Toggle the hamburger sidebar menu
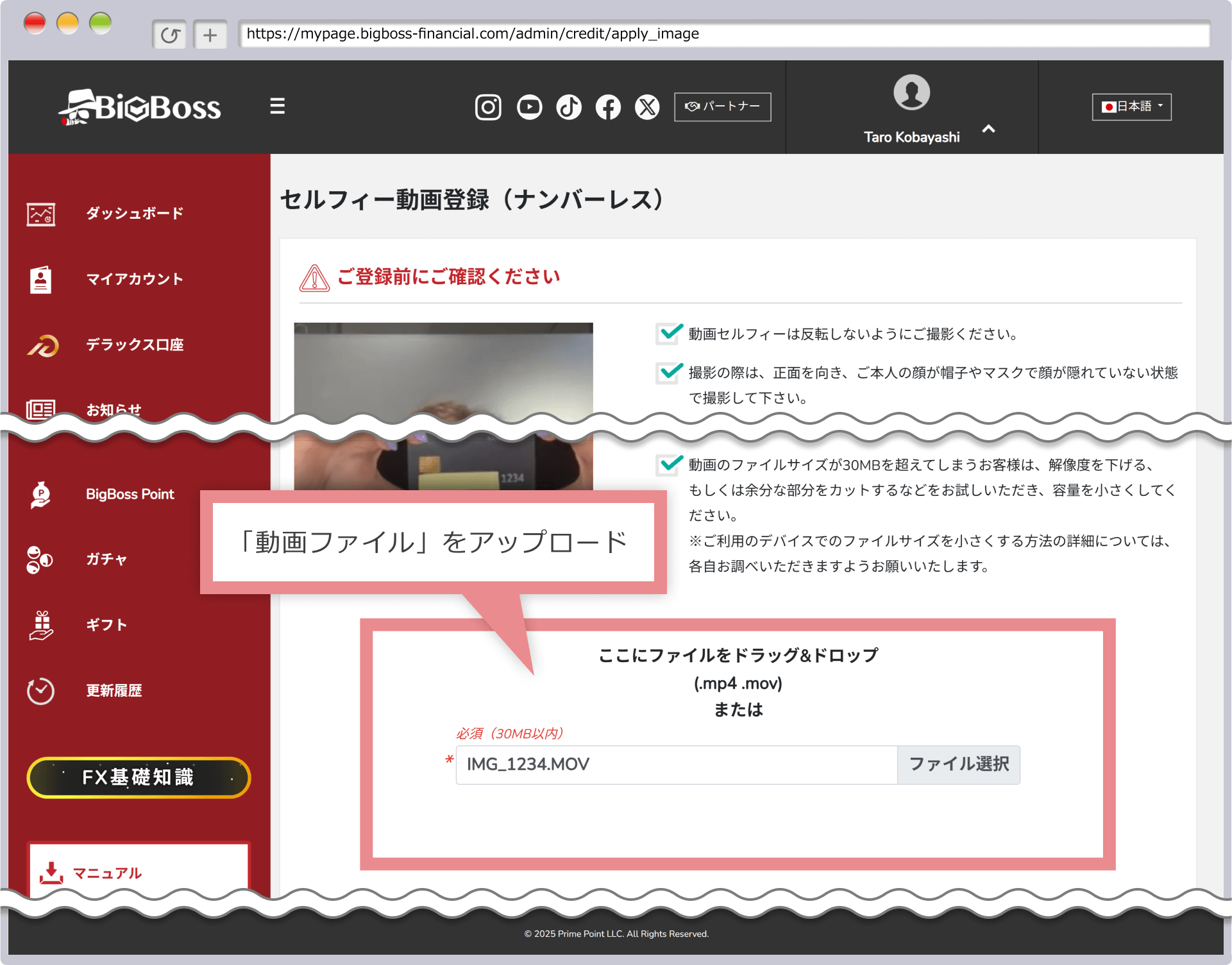Image resolution: width=1232 pixels, height=965 pixels. [277, 106]
